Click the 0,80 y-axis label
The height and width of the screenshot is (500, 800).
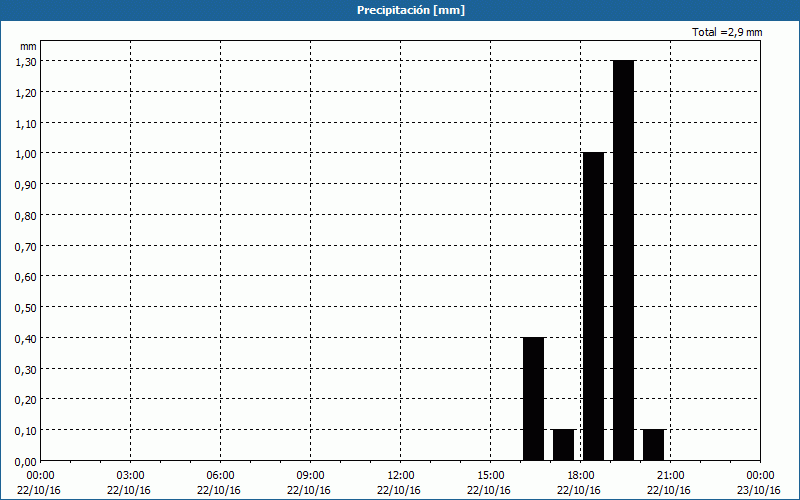pyautogui.click(x=26, y=215)
